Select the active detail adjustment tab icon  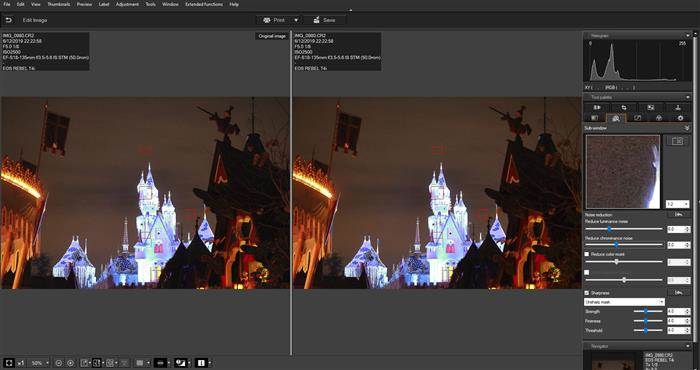616,118
